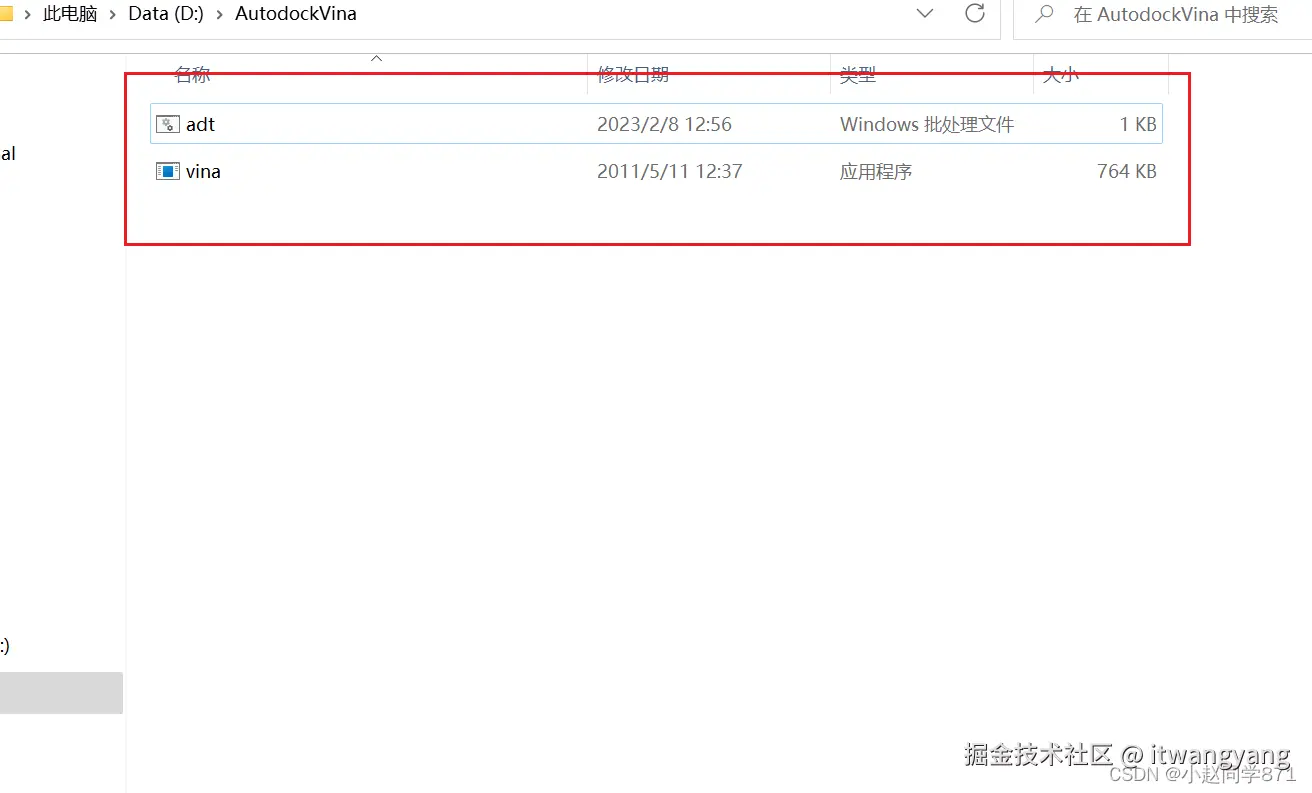Open the address bar history dropdown
This screenshot has height=793, width=1312.
[925, 13]
